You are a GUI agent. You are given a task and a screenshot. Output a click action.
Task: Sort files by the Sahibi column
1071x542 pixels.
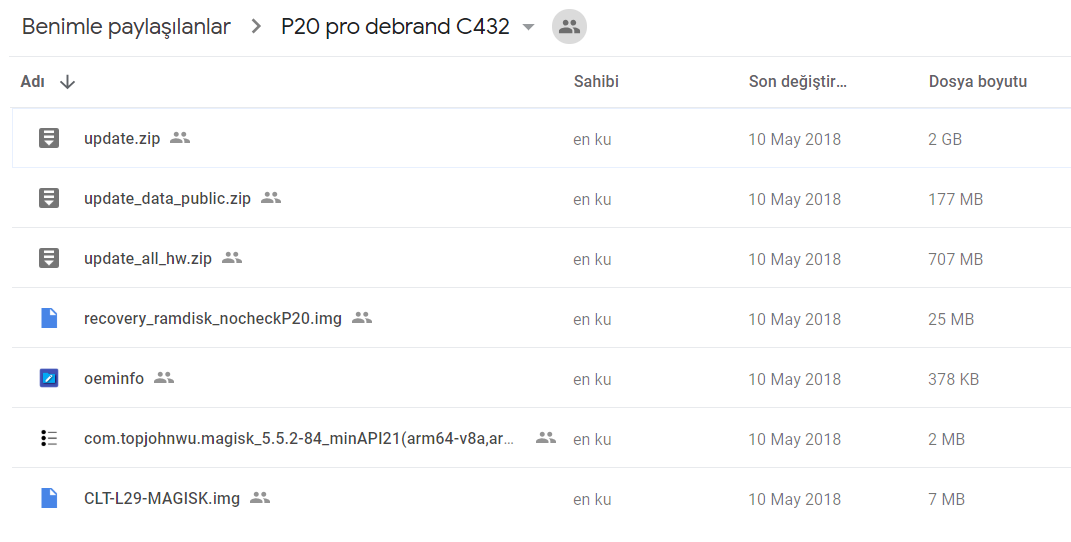(596, 81)
